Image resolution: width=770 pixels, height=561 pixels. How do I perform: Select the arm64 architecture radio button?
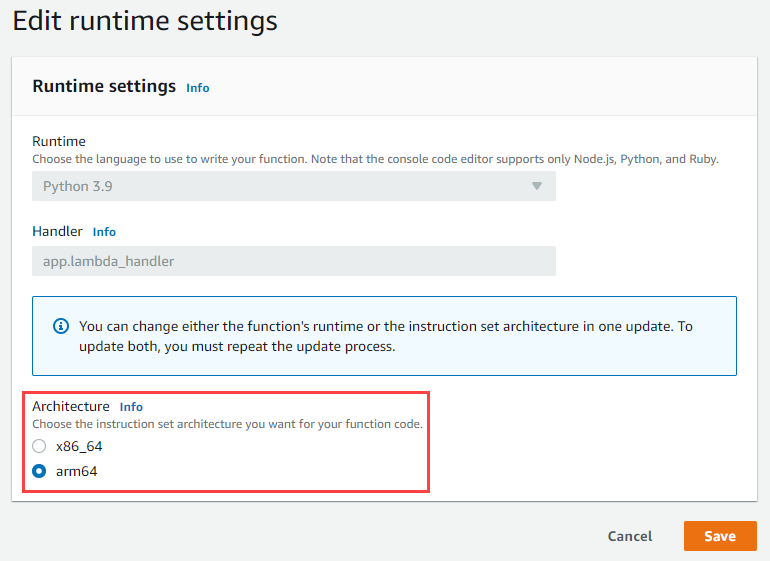point(40,471)
